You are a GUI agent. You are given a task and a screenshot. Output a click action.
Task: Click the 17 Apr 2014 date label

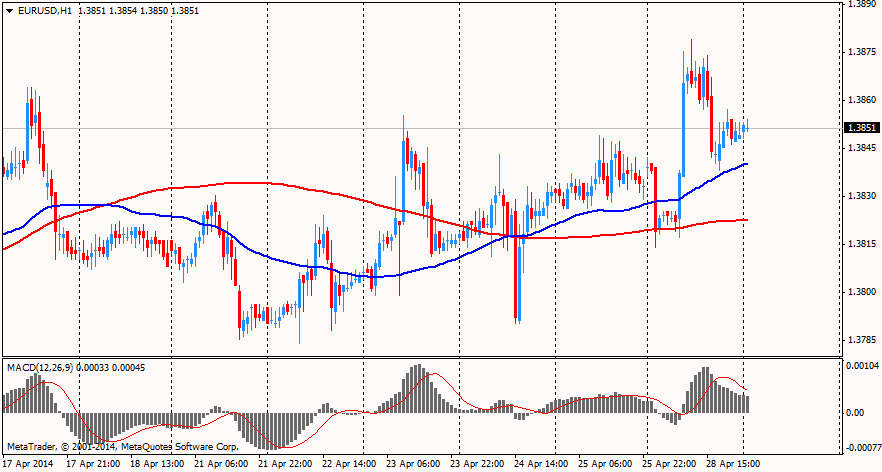pyautogui.click(x=27, y=465)
